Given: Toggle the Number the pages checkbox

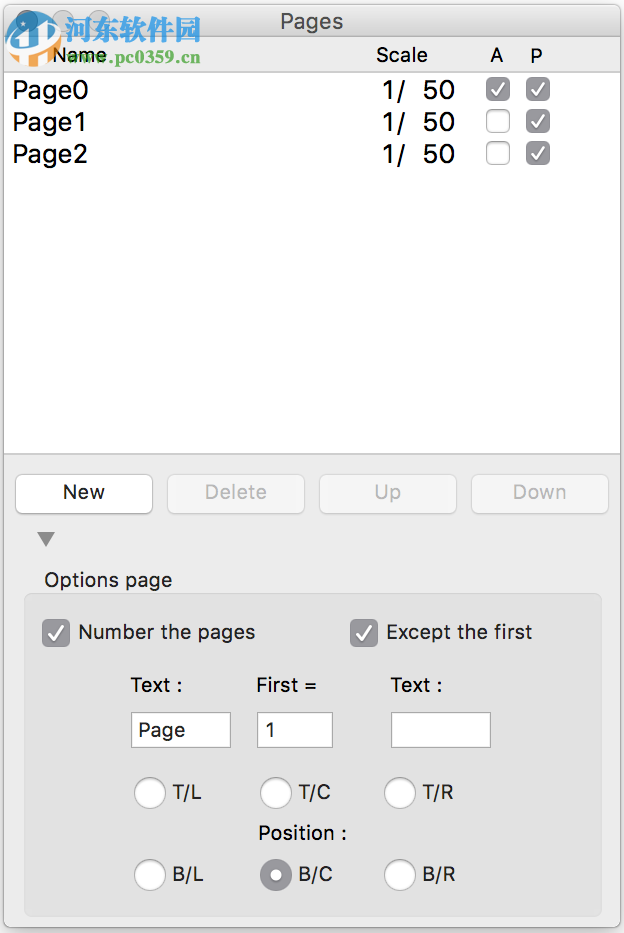Looking at the screenshot, I should point(55,632).
